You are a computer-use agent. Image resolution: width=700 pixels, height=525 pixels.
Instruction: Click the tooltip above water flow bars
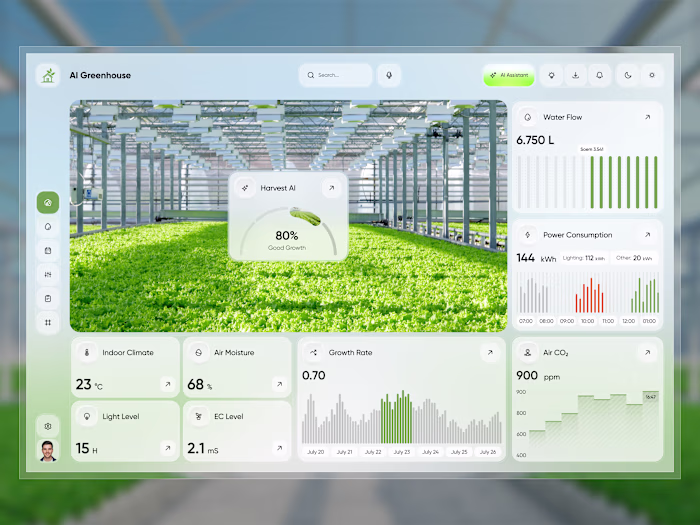[x=592, y=149]
